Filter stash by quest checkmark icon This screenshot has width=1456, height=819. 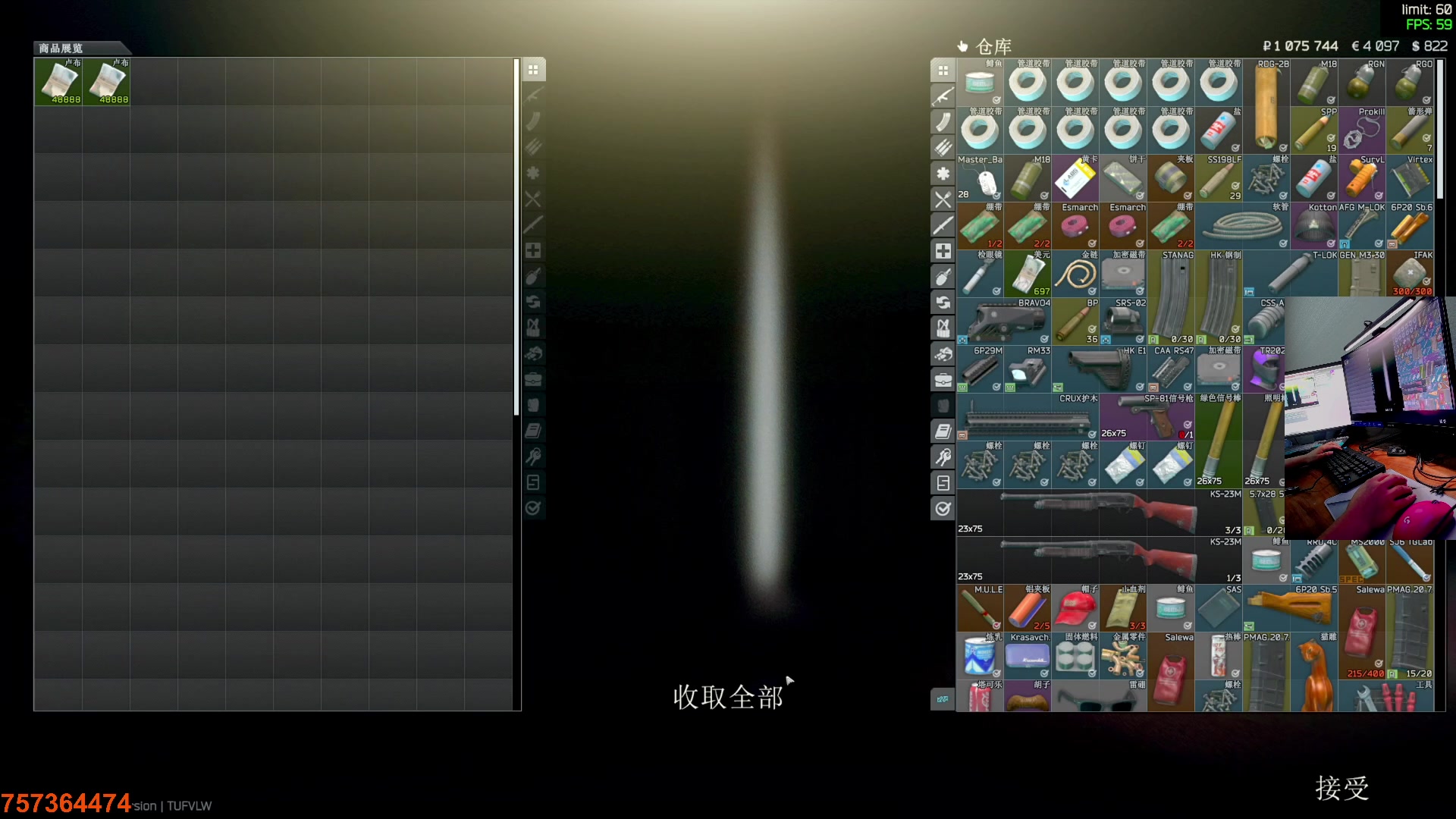[943, 509]
